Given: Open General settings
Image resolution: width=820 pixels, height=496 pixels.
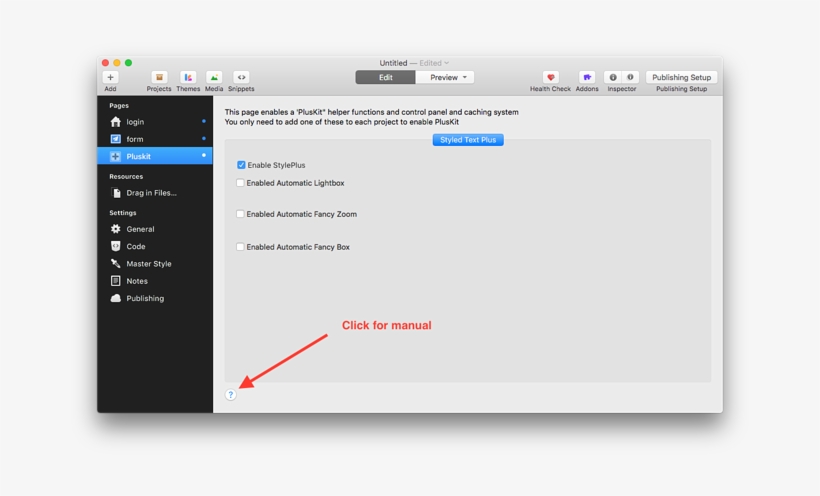Looking at the screenshot, I should [155, 229].
